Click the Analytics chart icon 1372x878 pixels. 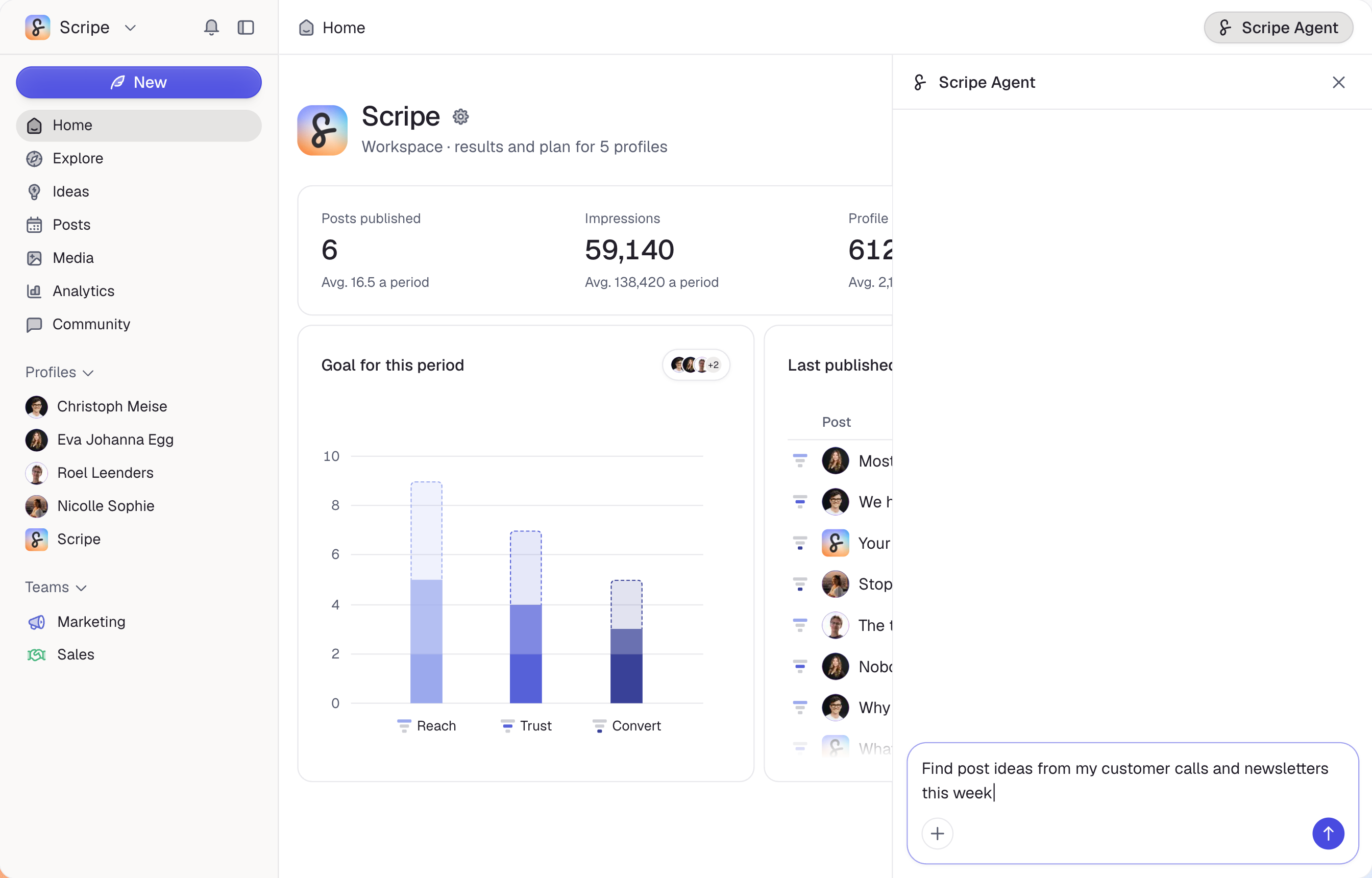(x=34, y=291)
